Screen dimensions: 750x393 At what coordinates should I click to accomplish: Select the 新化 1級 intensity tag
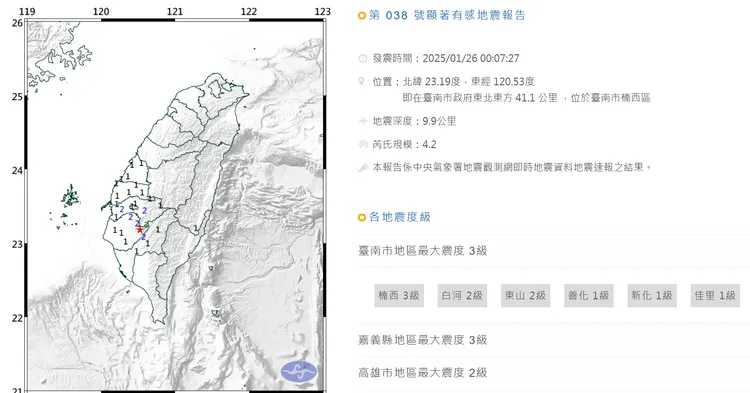point(651,295)
